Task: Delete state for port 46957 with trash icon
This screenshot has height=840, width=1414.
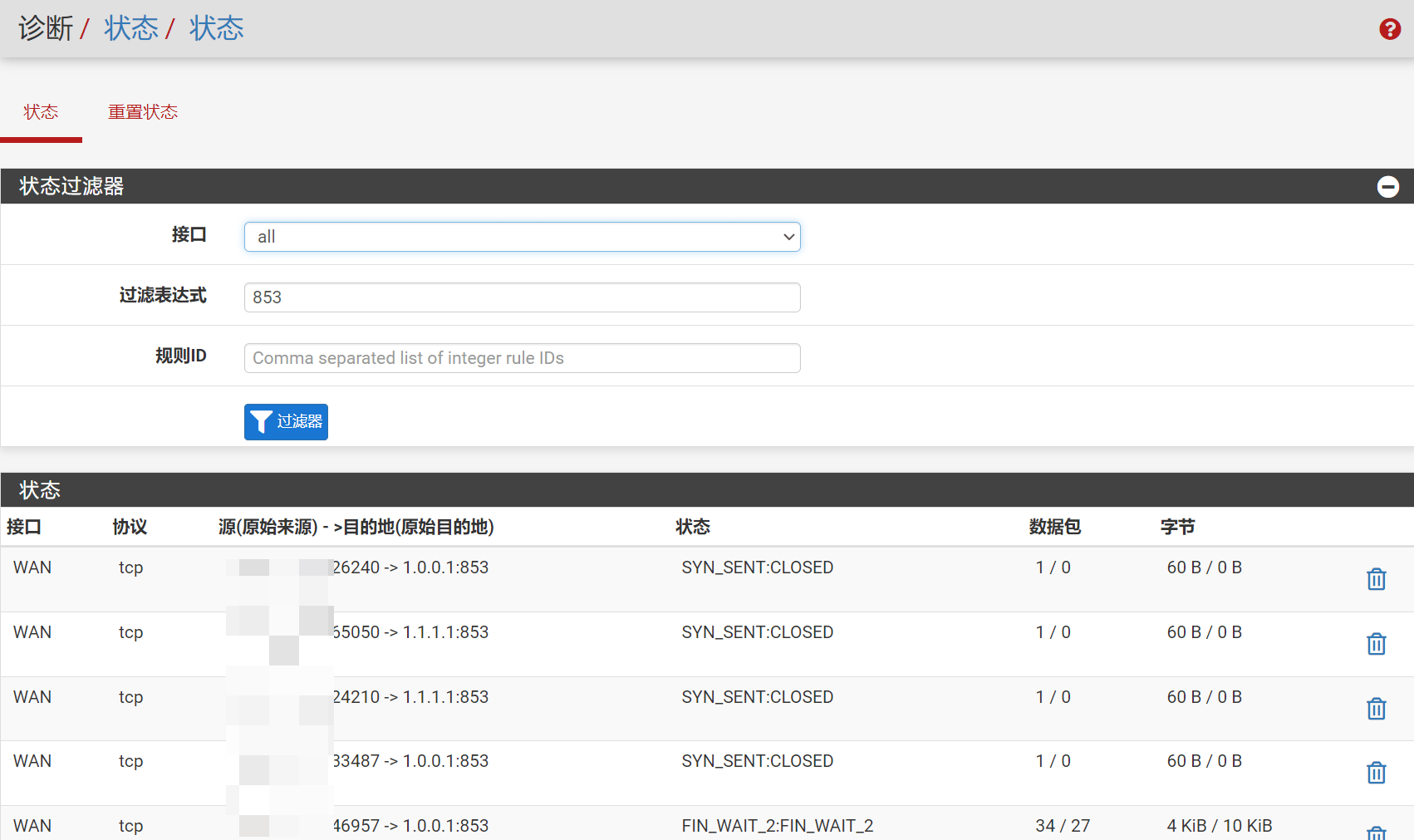Action: coord(1376,833)
